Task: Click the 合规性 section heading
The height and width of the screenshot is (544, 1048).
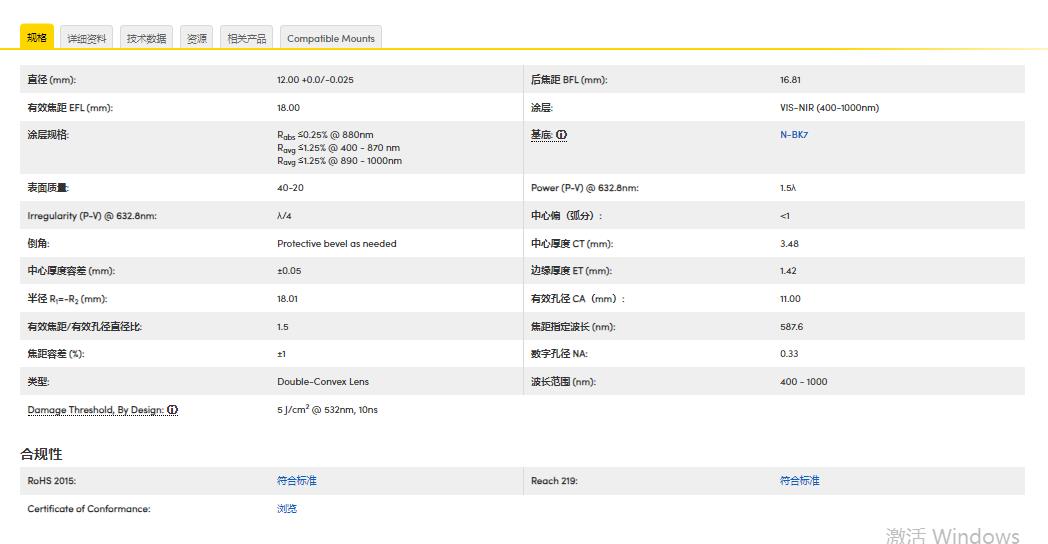Action: pos(41,454)
